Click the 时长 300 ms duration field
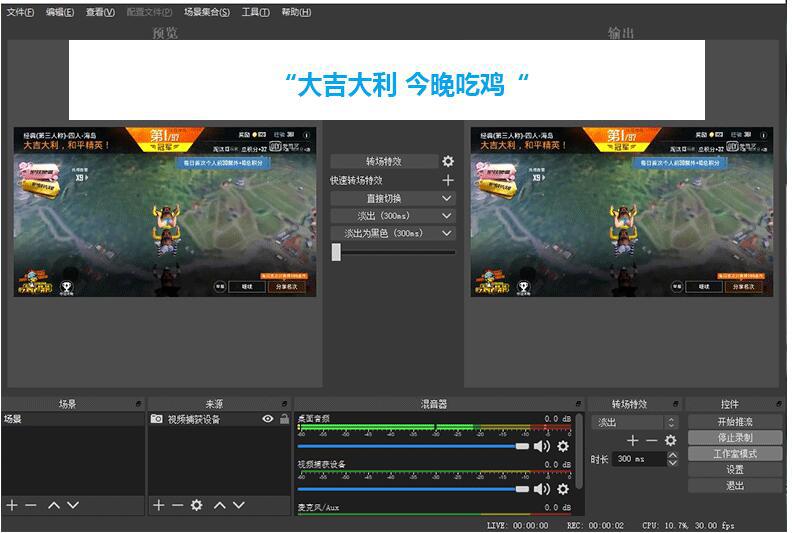The image size is (792, 533). point(639,459)
